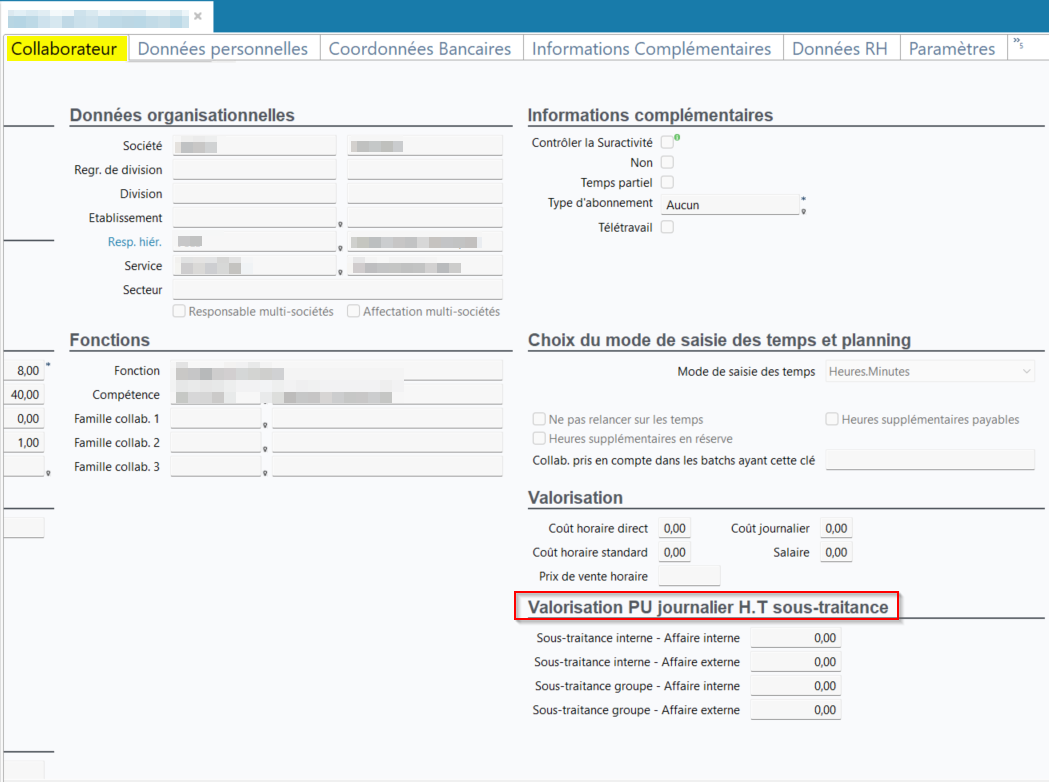Click the green info badge near Contrôler la Suractivité
This screenshot has height=782, width=1049.
(677, 137)
